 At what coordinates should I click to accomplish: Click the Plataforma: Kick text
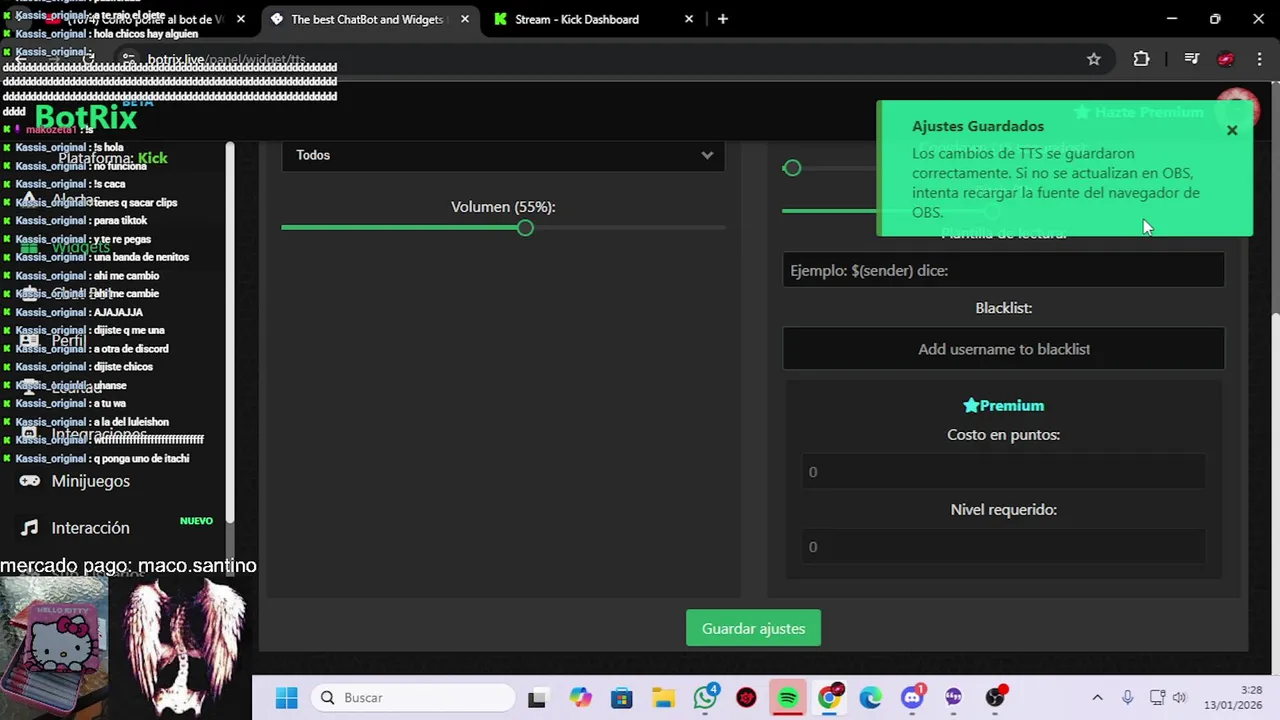112,158
